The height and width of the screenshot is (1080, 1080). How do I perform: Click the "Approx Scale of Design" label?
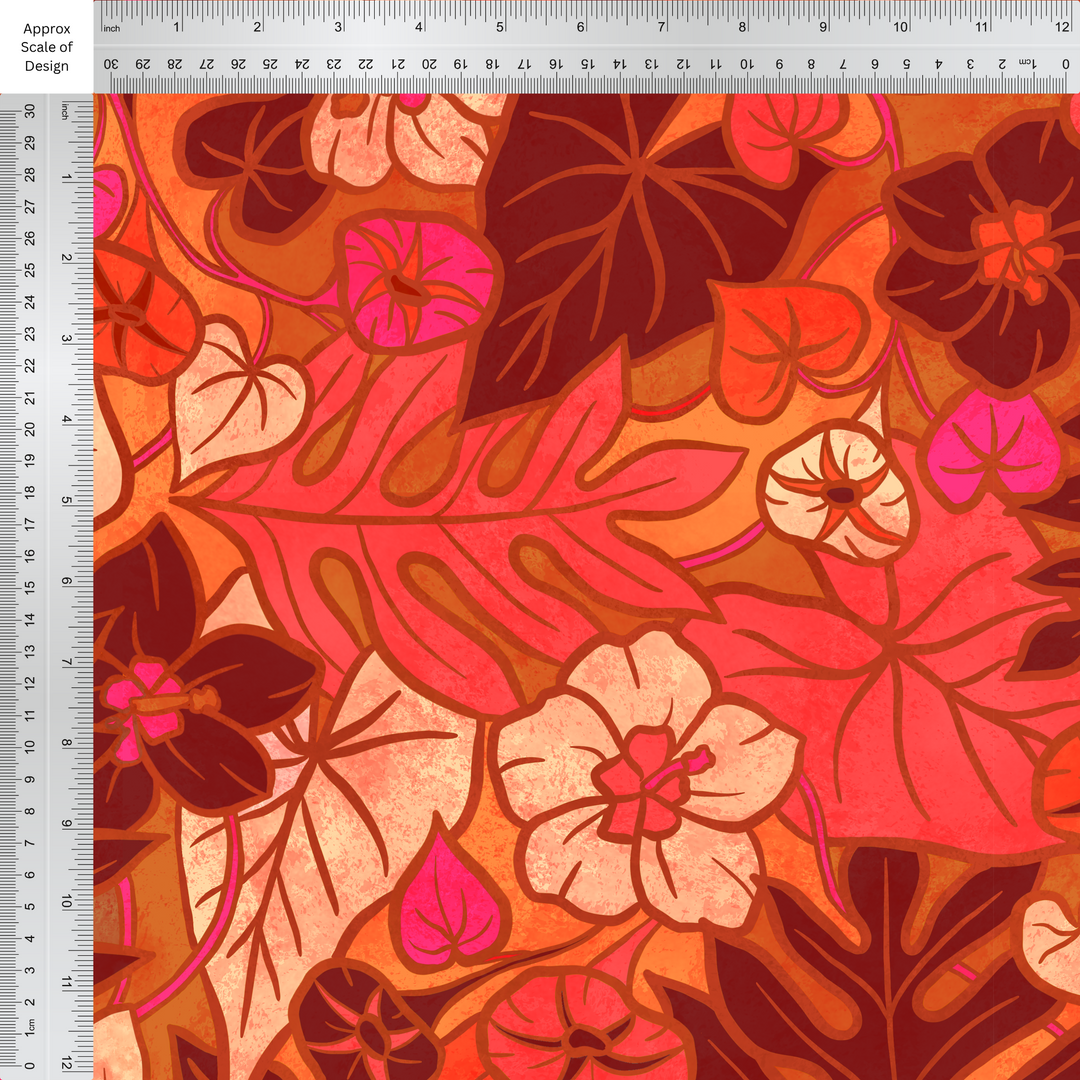click(46, 48)
